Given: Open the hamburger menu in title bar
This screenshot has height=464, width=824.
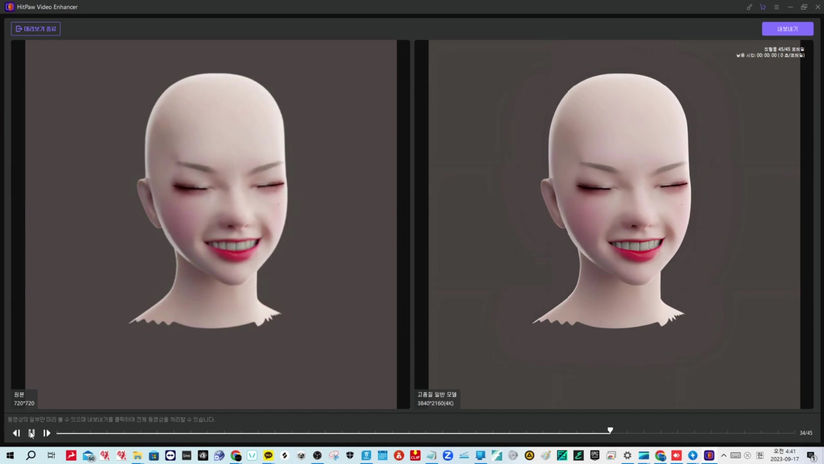Looking at the screenshot, I should pyautogui.click(x=776, y=7).
